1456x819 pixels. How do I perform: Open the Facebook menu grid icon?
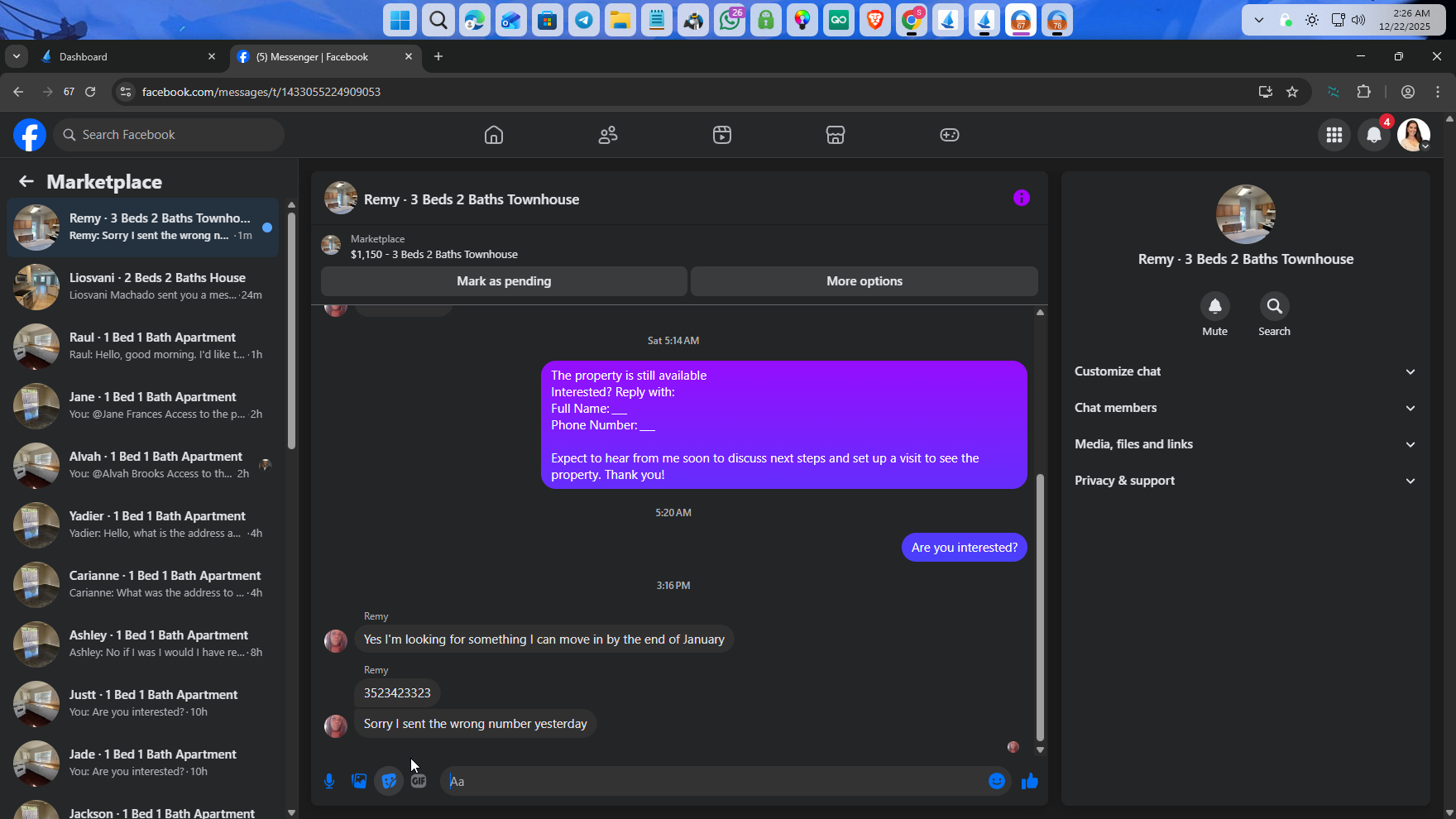click(x=1334, y=135)
